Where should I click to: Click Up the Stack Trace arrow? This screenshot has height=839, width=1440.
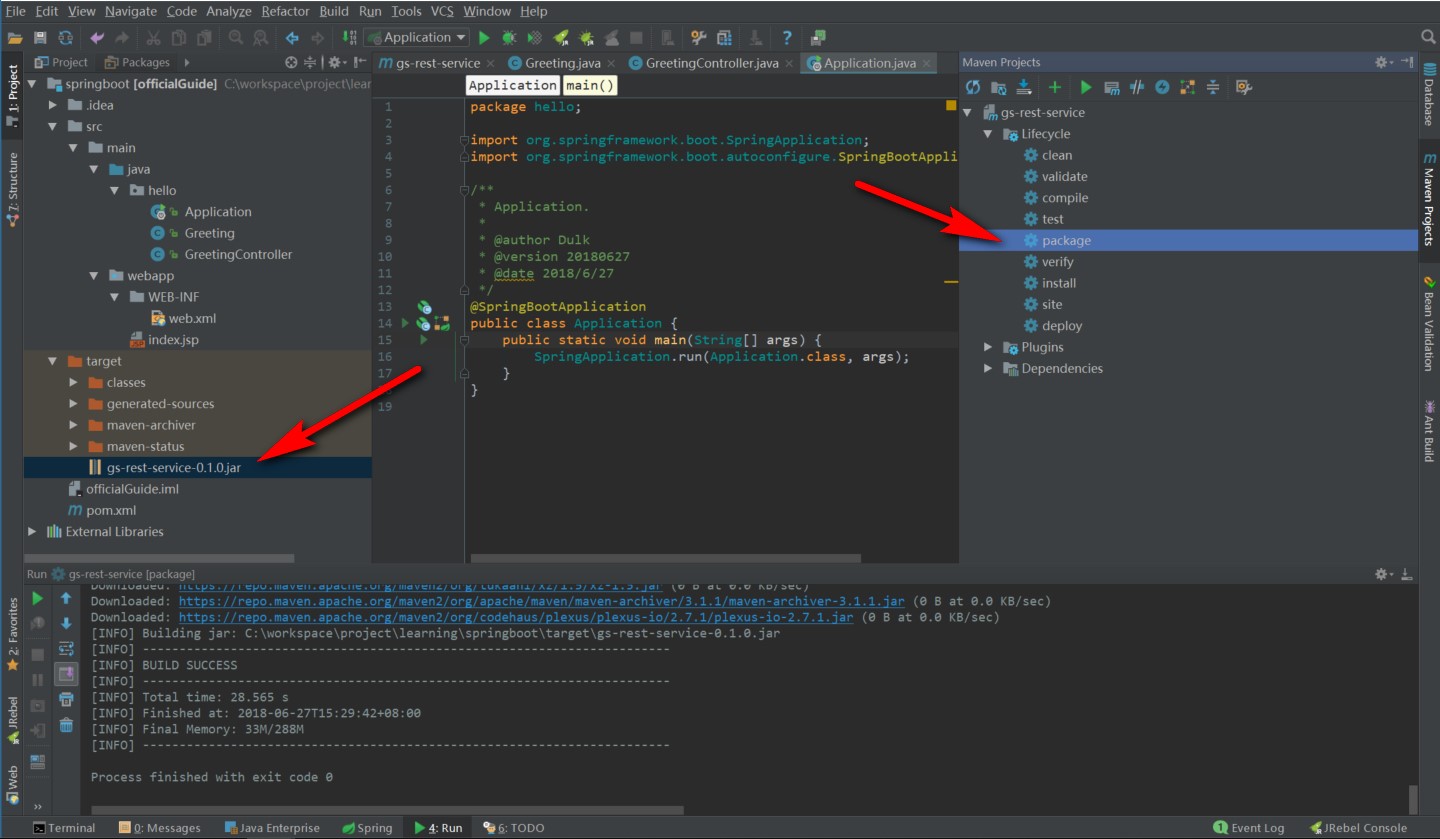pos(66,598)
